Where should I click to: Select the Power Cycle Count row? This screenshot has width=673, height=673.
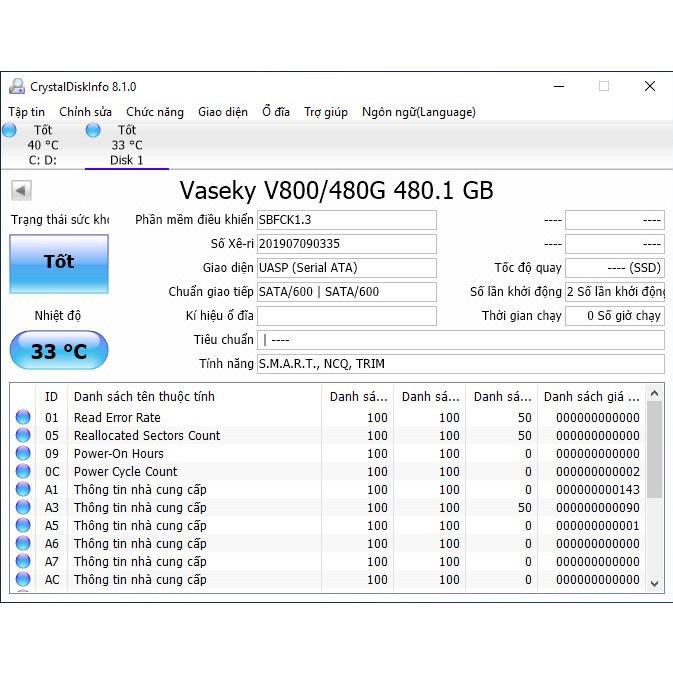pos(328,471)
